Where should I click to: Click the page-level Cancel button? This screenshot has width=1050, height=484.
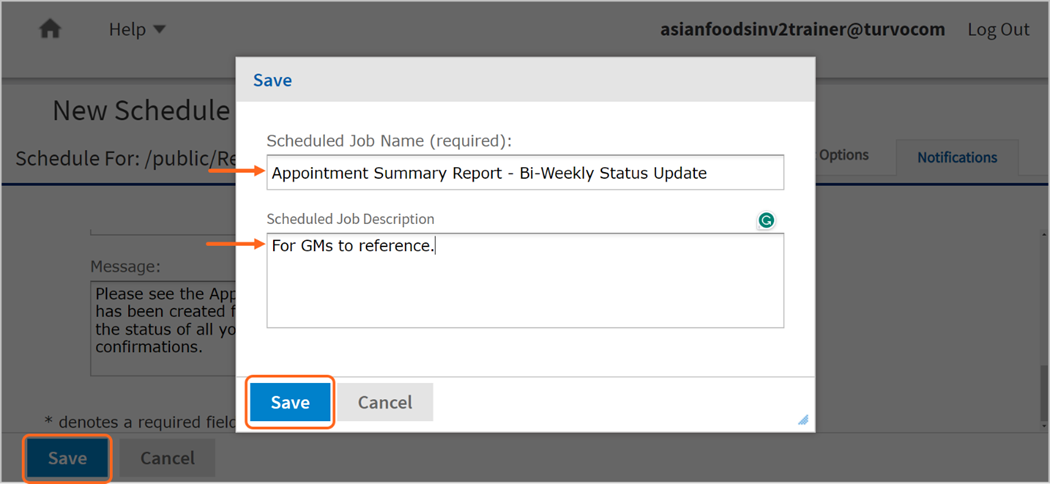167,459
